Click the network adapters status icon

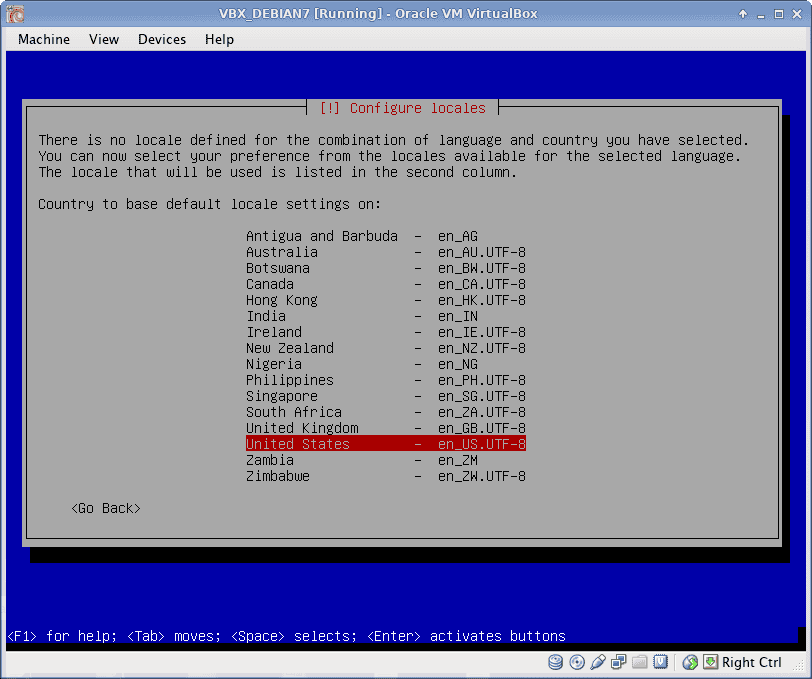tap(618, 662)
